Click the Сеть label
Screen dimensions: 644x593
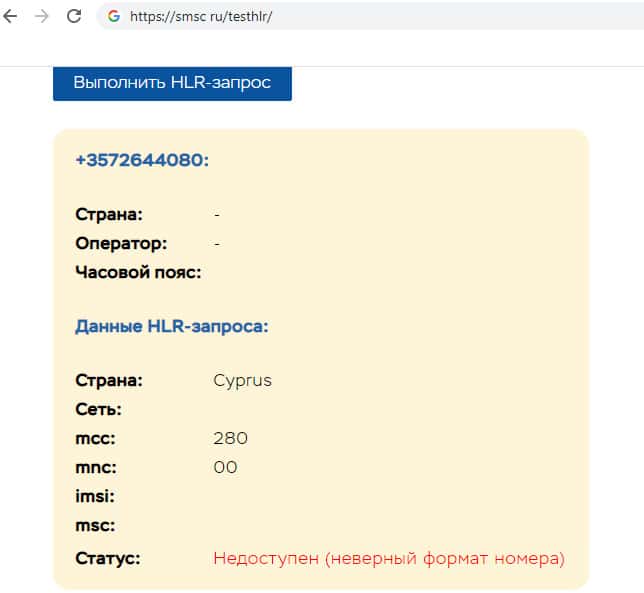tap(98, 410)
